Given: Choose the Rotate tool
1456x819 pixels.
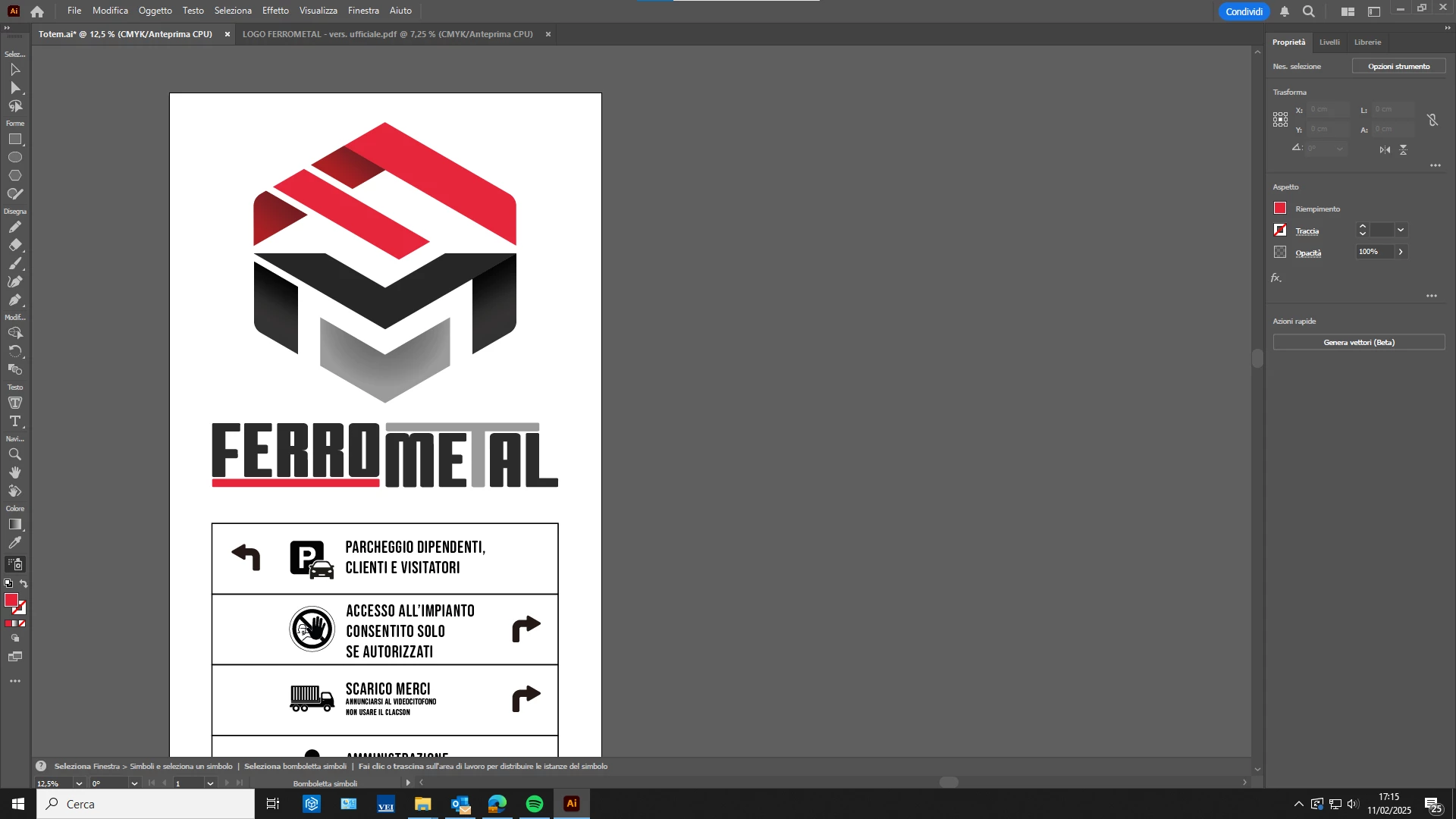Looking at the screenshot, I should coord(15,352).
